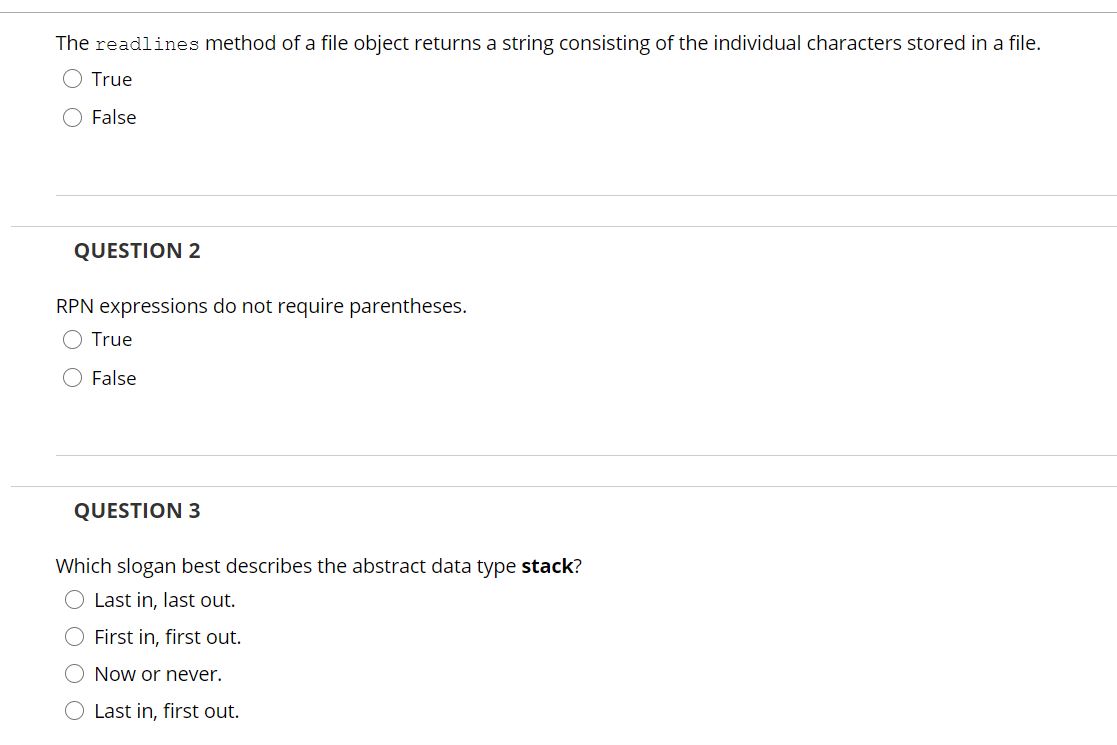Pick the 'First in, first out.' radio button
The height and width of the screenshot is (745, 1117).
74,637
